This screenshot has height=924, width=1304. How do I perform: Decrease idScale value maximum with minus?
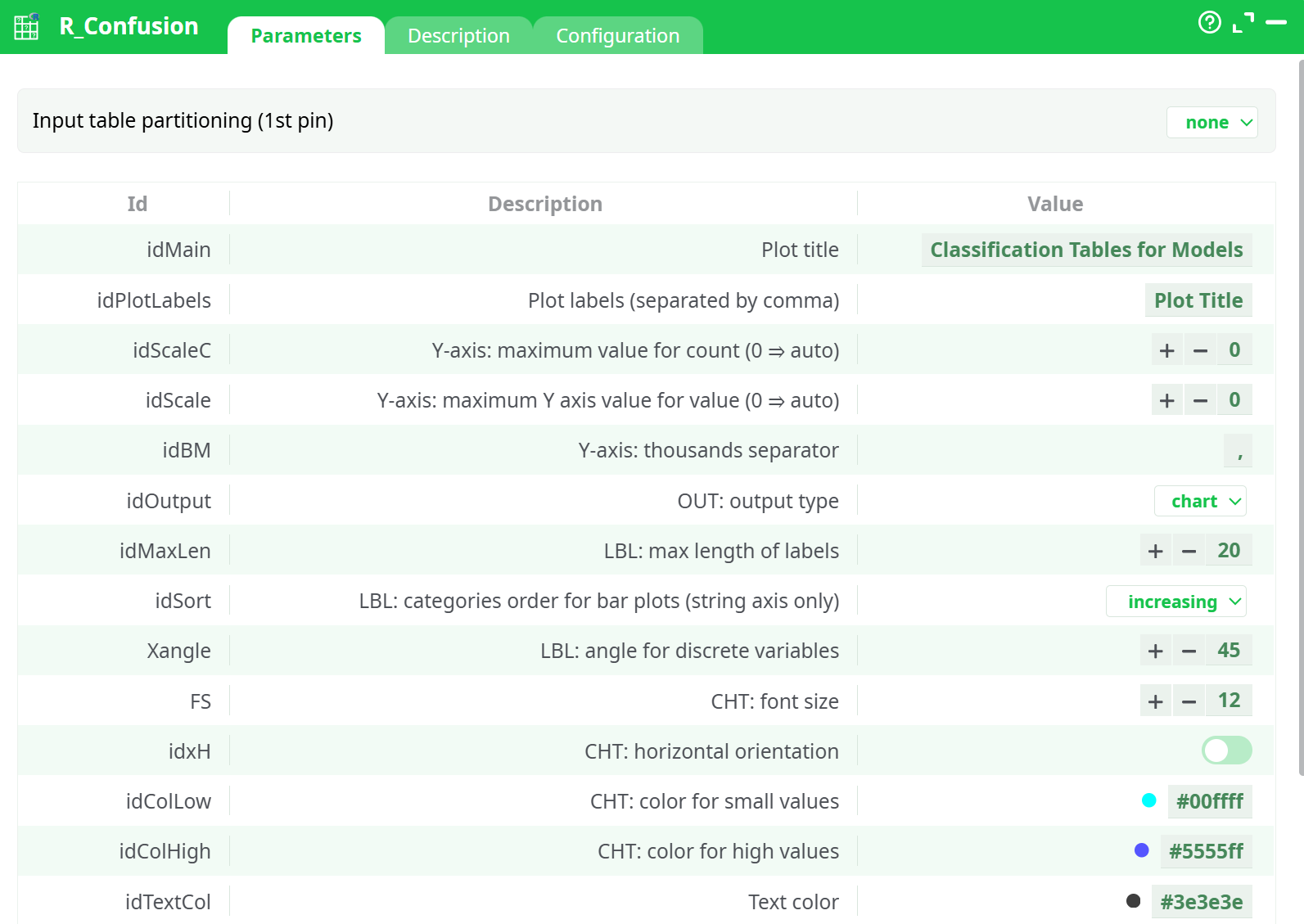(1200, 401)
